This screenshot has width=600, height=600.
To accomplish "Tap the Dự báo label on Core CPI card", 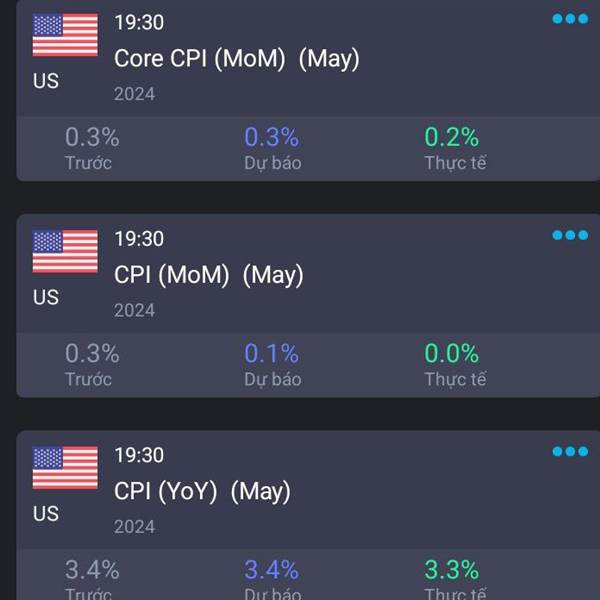I will point(273,163).
